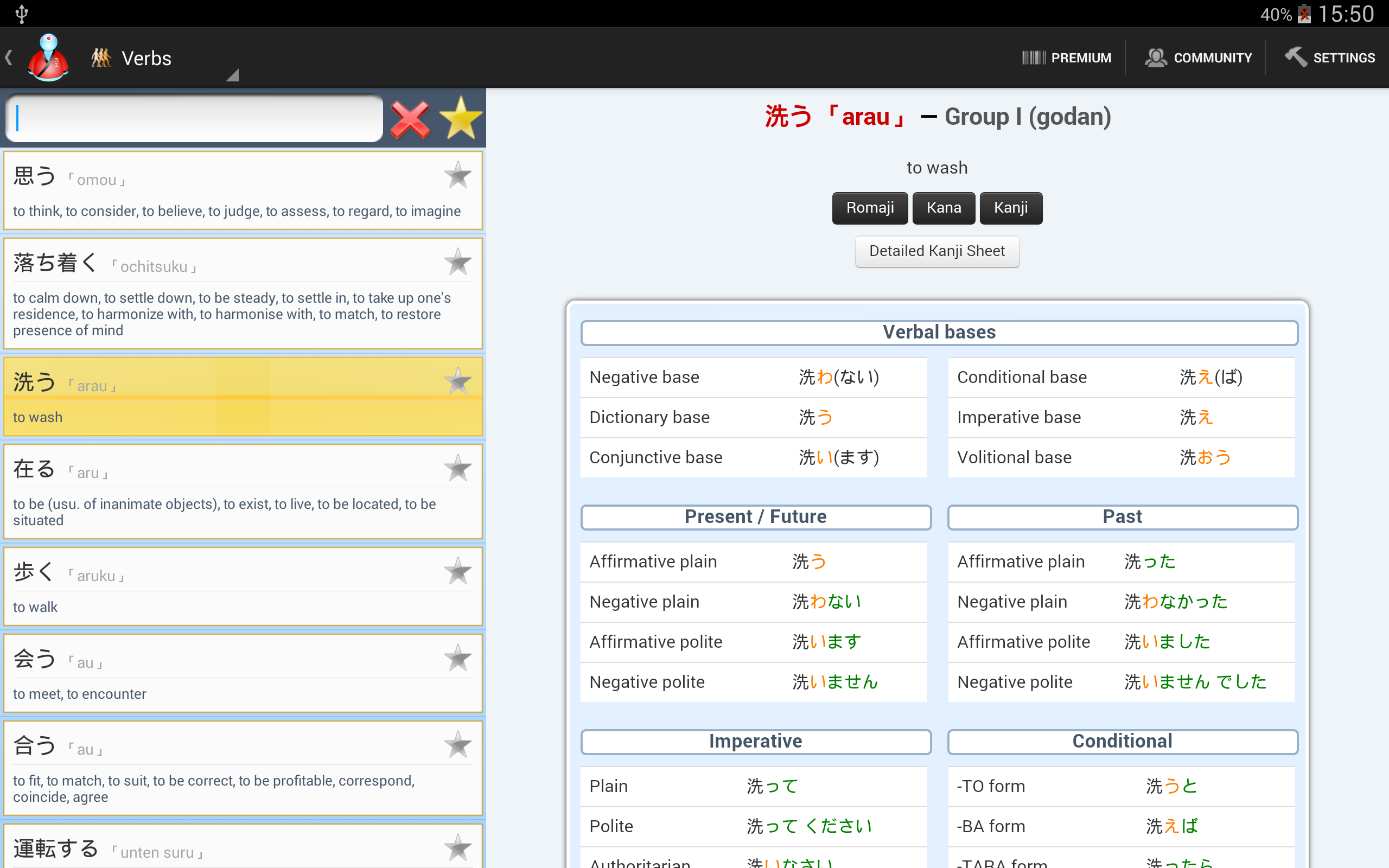The height and width of the screenshot is (868, 1389).
Task: Click in the verb search field
Action: coord(195,118)
